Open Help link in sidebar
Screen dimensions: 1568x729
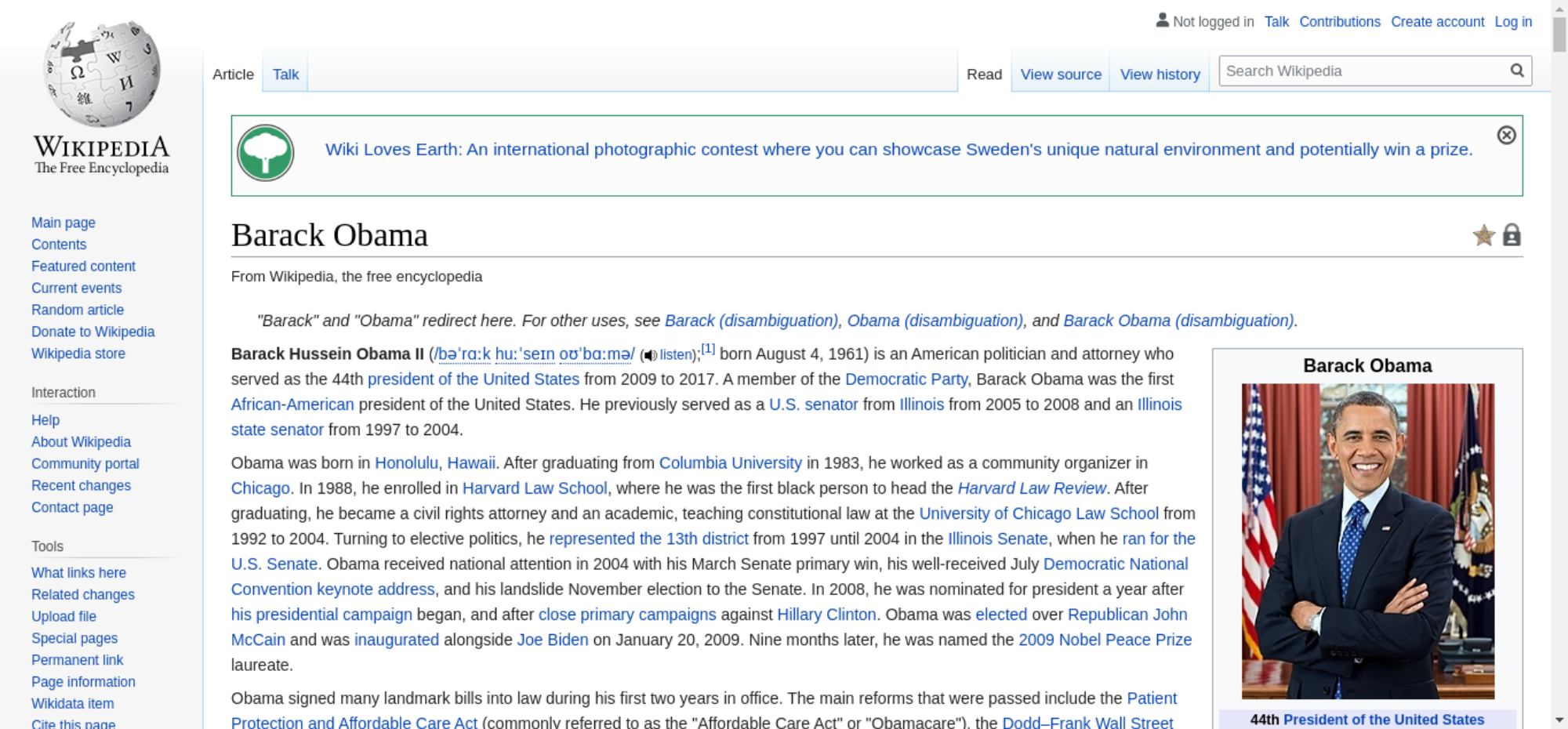tap(45, 420)
